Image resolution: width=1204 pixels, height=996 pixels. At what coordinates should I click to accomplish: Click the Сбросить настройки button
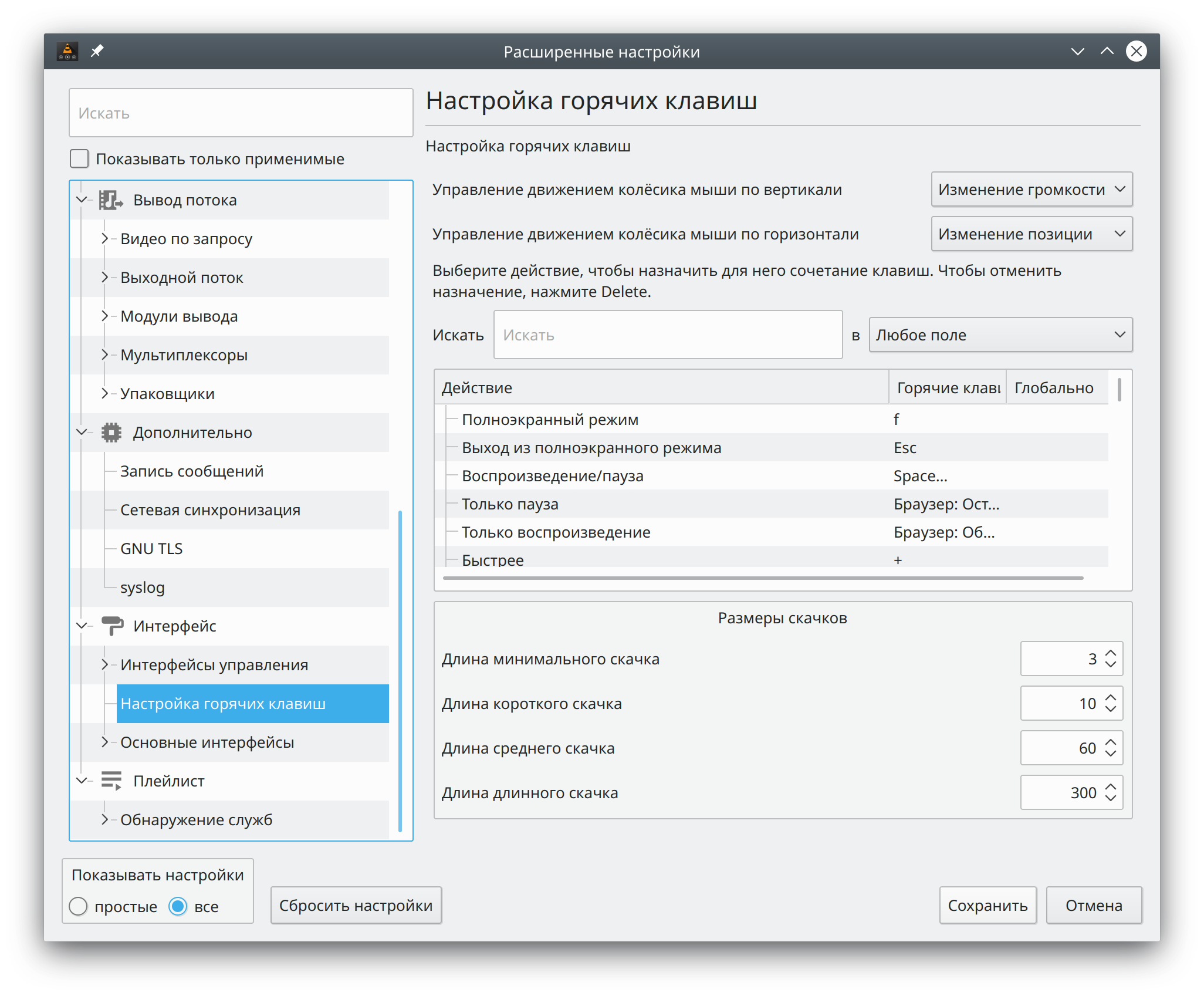[356, 906]
